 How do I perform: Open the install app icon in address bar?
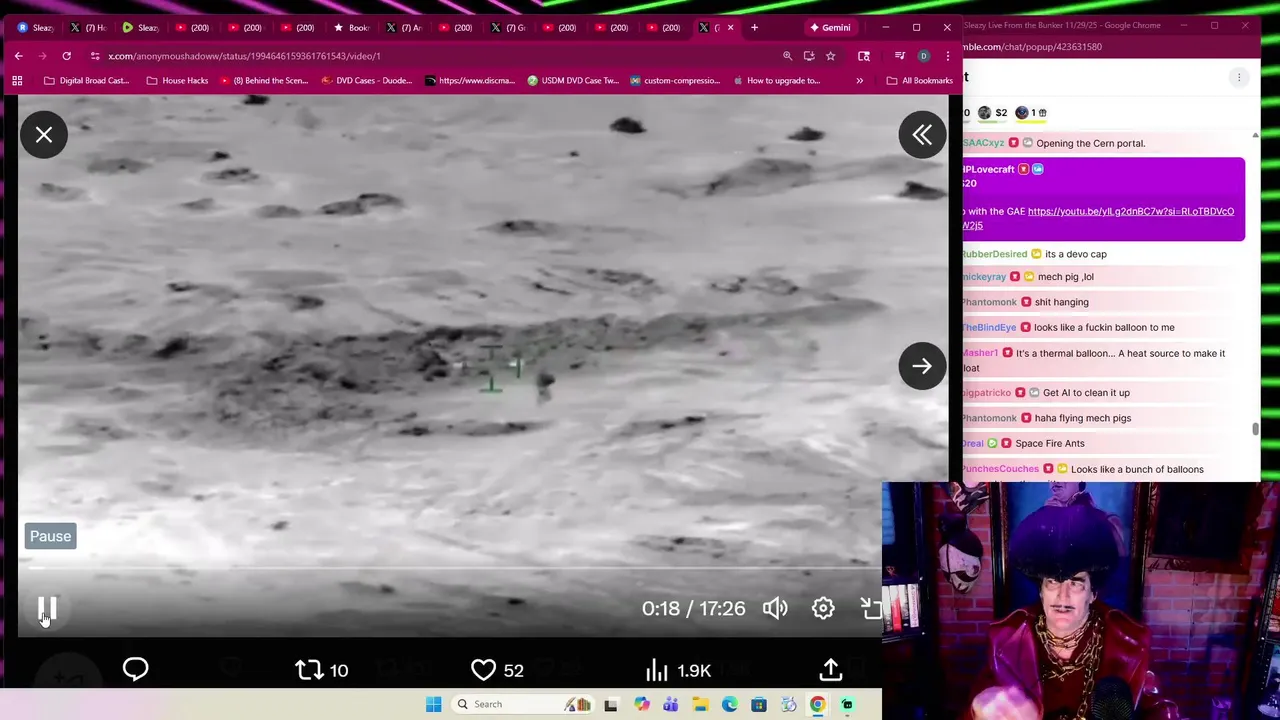[x=809, y=56]
